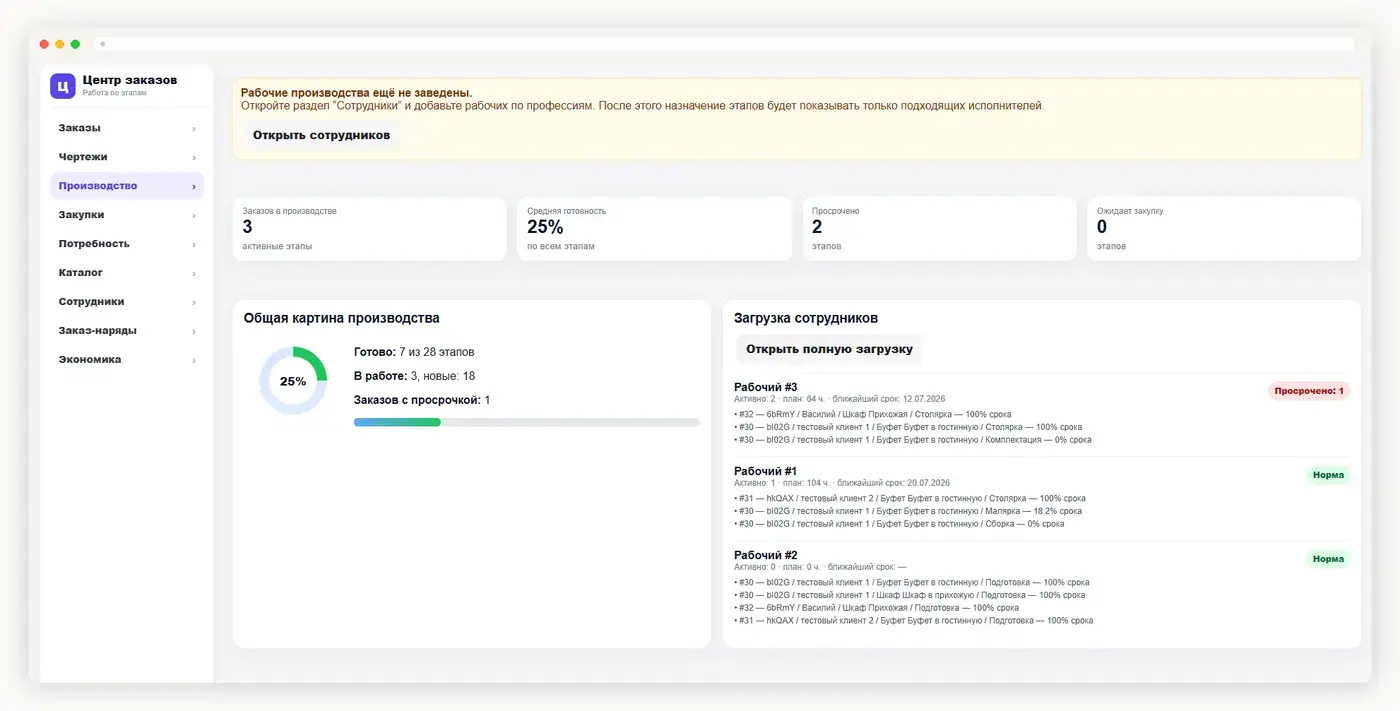
Task: Click the purple Центр заказов logo icon
Action: pos(62,86)
